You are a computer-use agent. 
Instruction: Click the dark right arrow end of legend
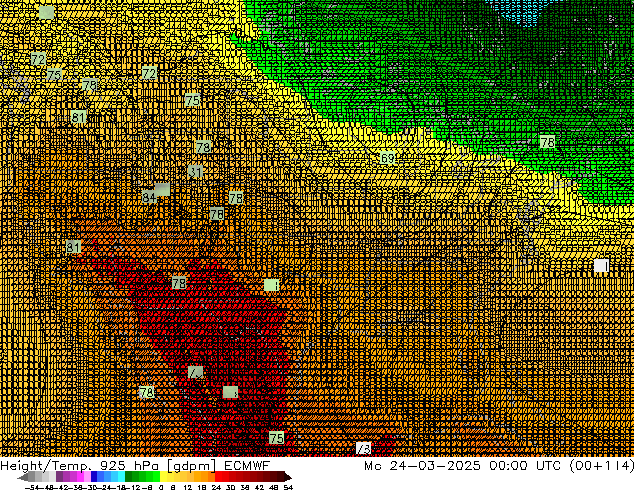(x=288, y=477)
